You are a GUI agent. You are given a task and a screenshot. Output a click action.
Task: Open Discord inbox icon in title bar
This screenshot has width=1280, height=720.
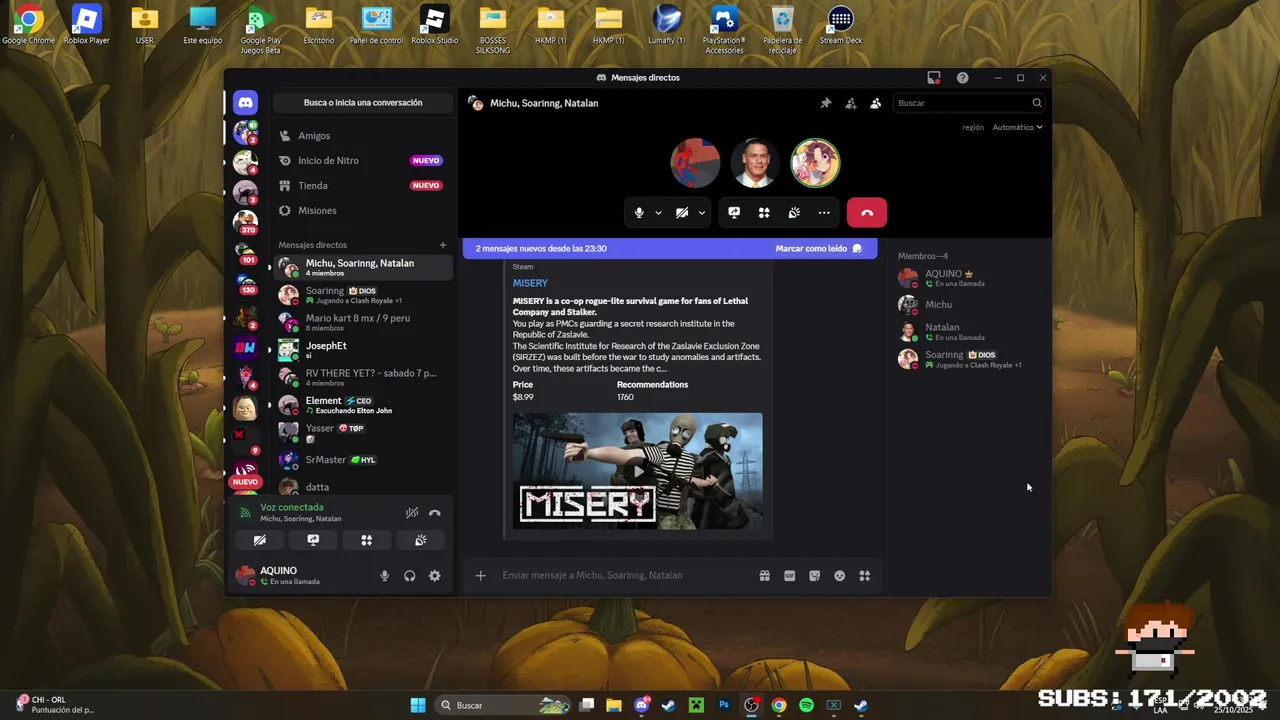point(934,78)
